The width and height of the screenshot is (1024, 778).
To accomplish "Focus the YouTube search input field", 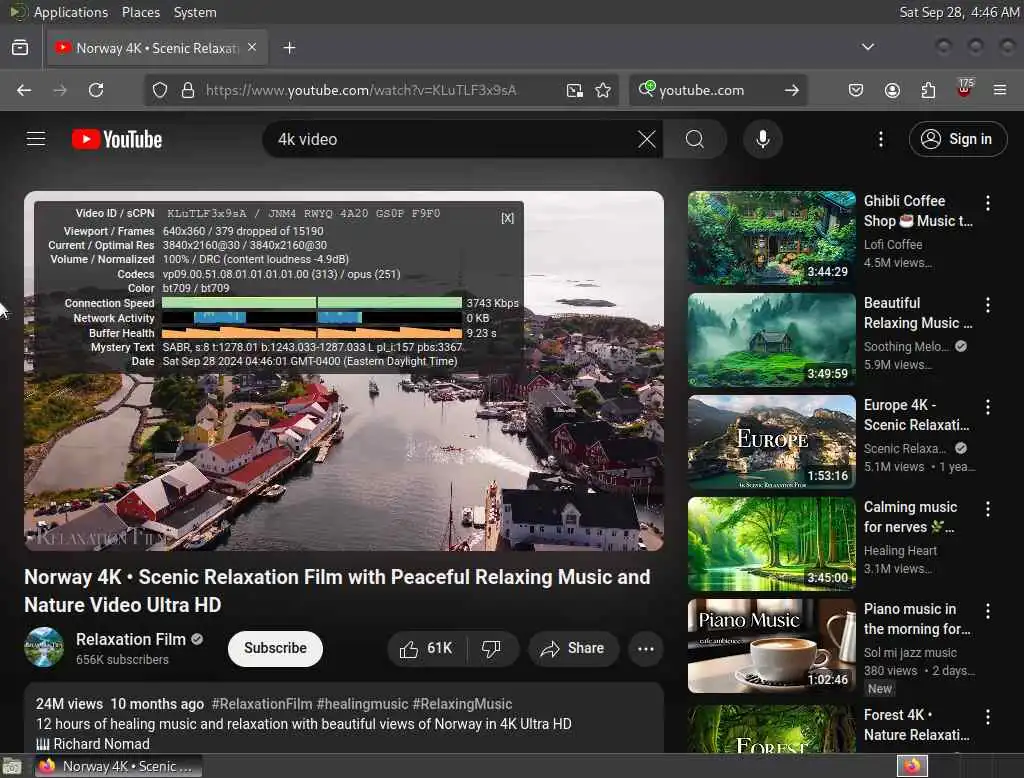I will pos(451,139).
